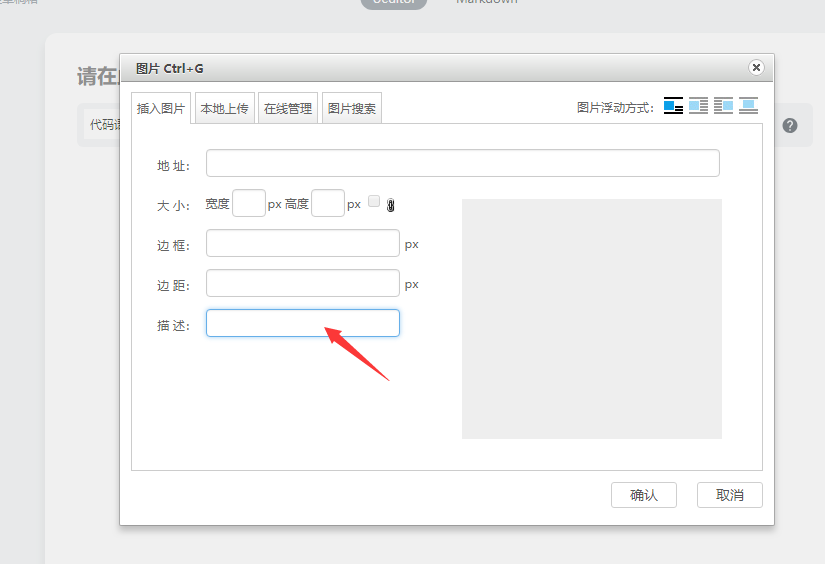The image size is (825, 564).
Task: Select the default image float style icon
Action: point(673,106)
